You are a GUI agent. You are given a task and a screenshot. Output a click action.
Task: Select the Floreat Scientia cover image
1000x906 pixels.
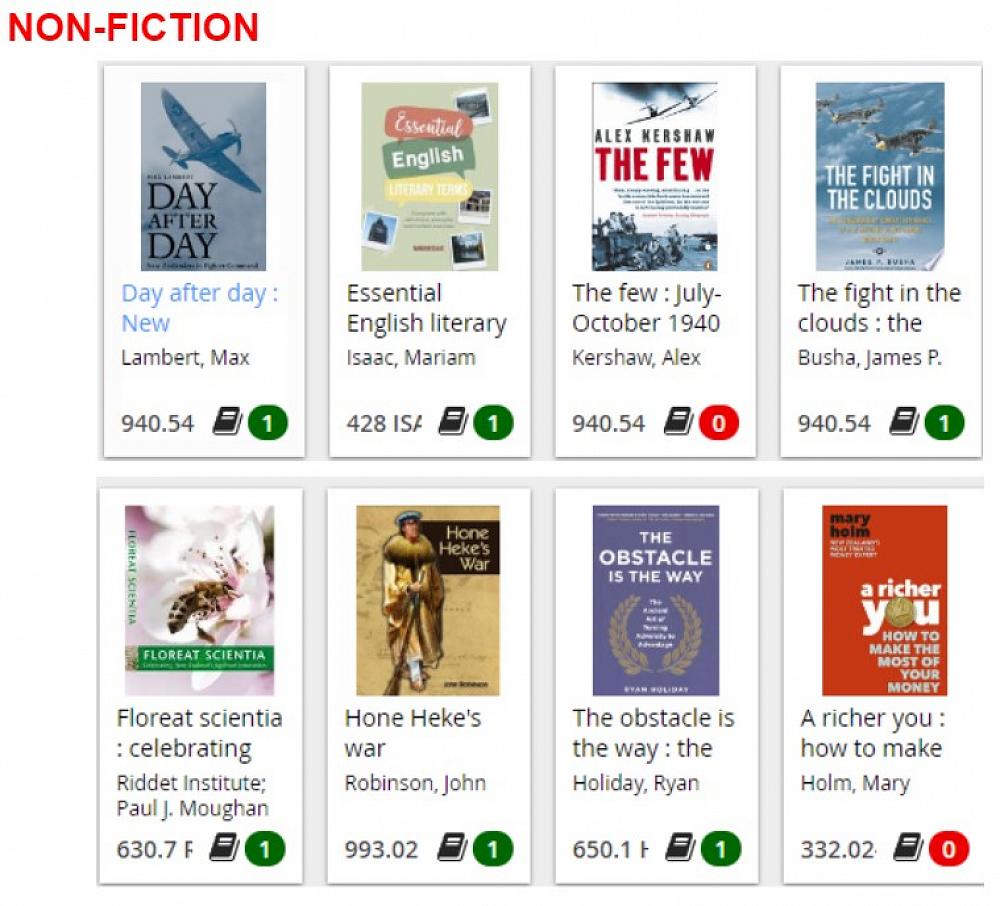coord(199,600)
